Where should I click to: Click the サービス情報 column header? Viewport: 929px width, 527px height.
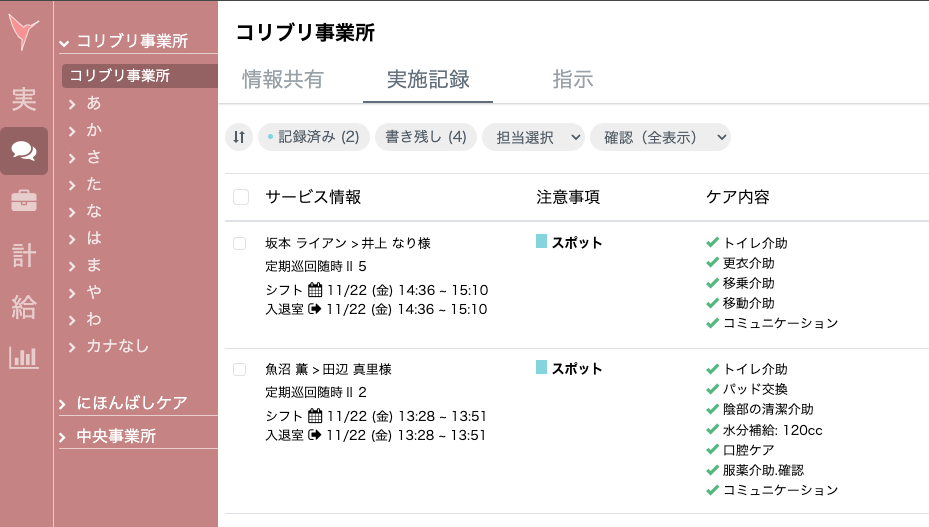click(313, 197)
